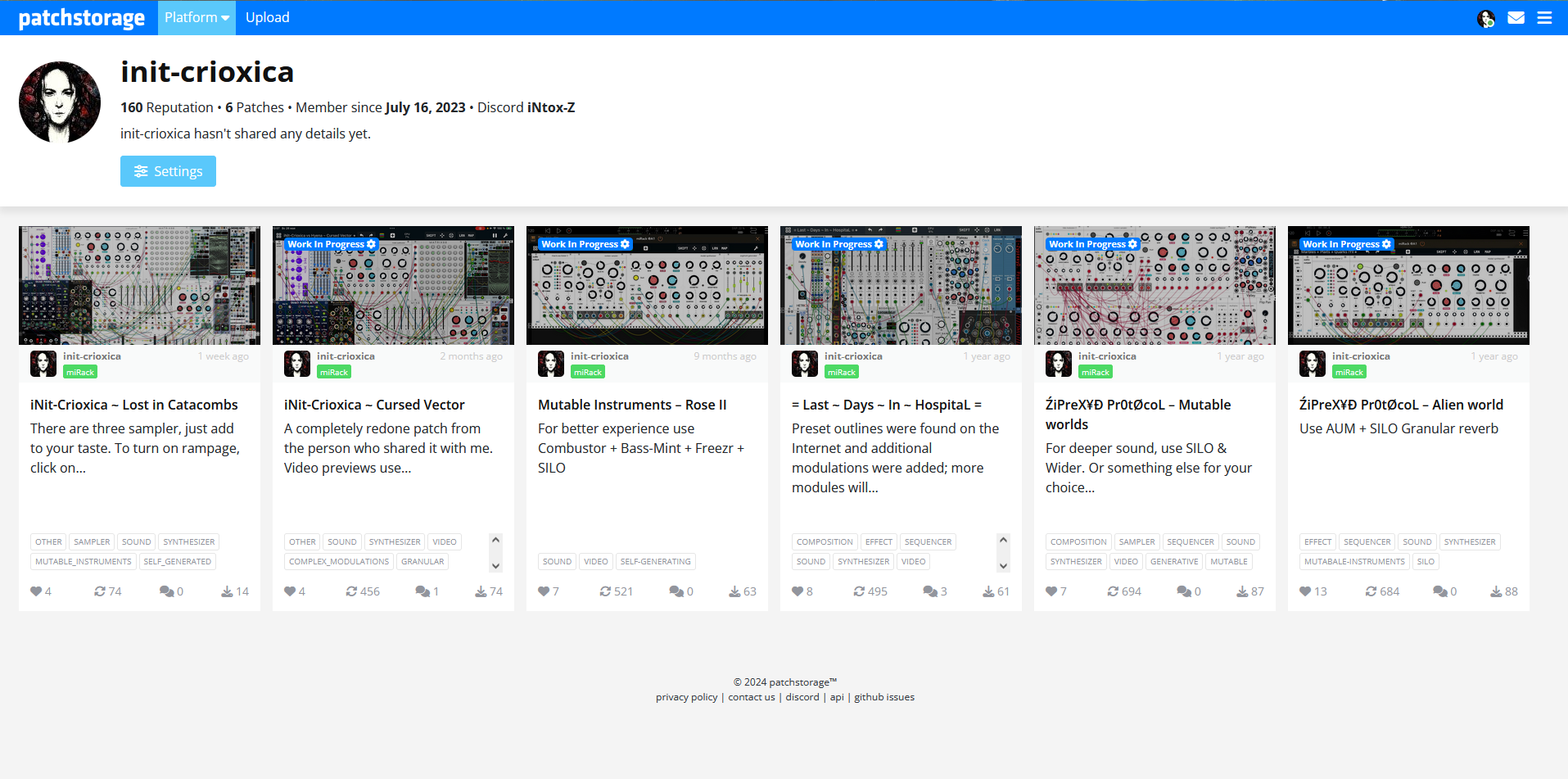Image resolution: width=1568 pixels, height=779 pixels.
Task: Click the patchstorage logo
Action: coord(81,17)
